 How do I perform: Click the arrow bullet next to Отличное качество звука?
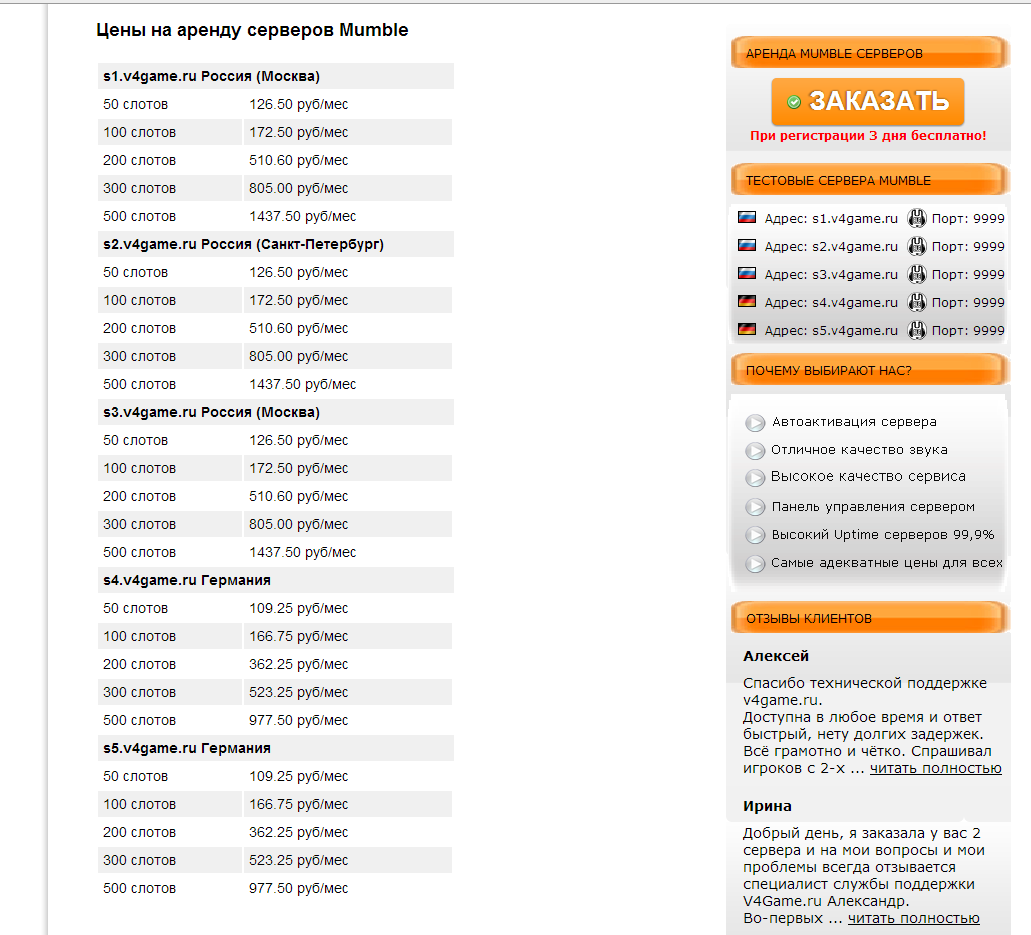[755, 450]
